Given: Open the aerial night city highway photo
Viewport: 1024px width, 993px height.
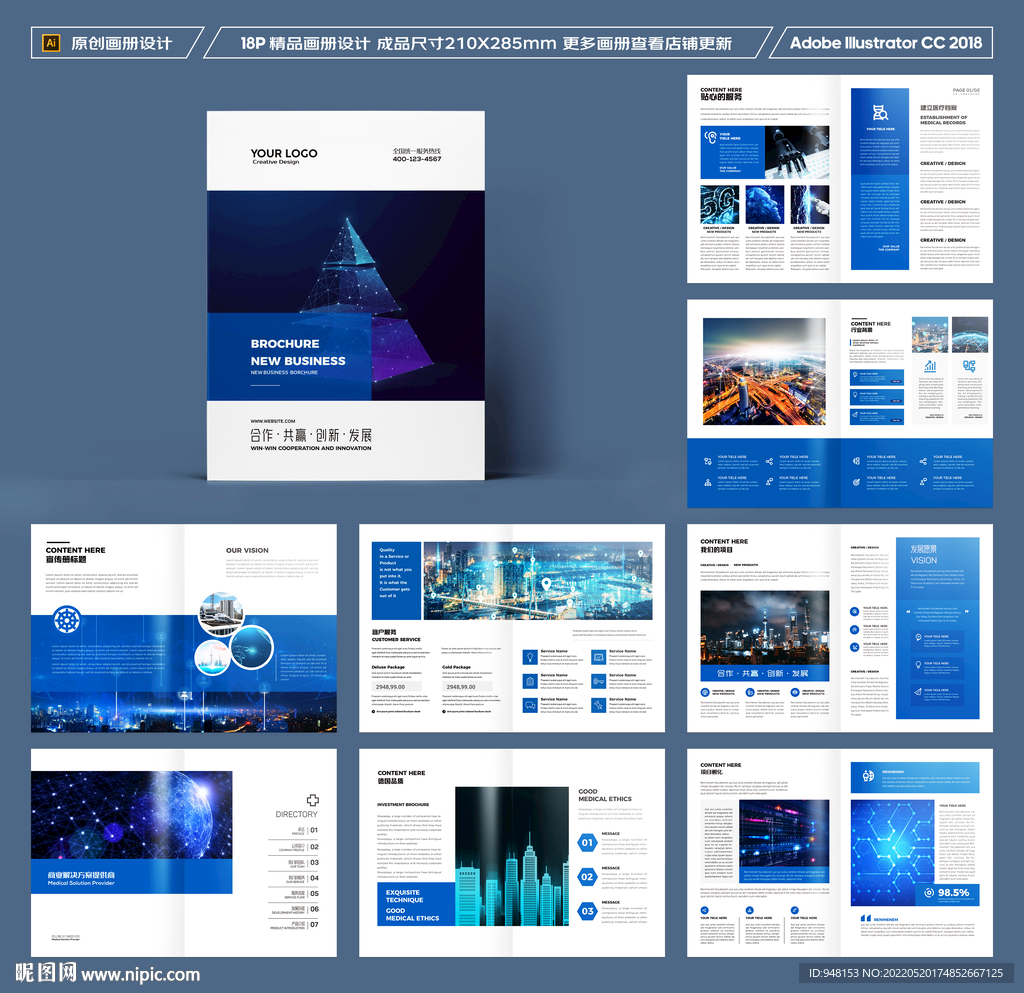Looking at the screenshot, I should [x=764, y=371].
